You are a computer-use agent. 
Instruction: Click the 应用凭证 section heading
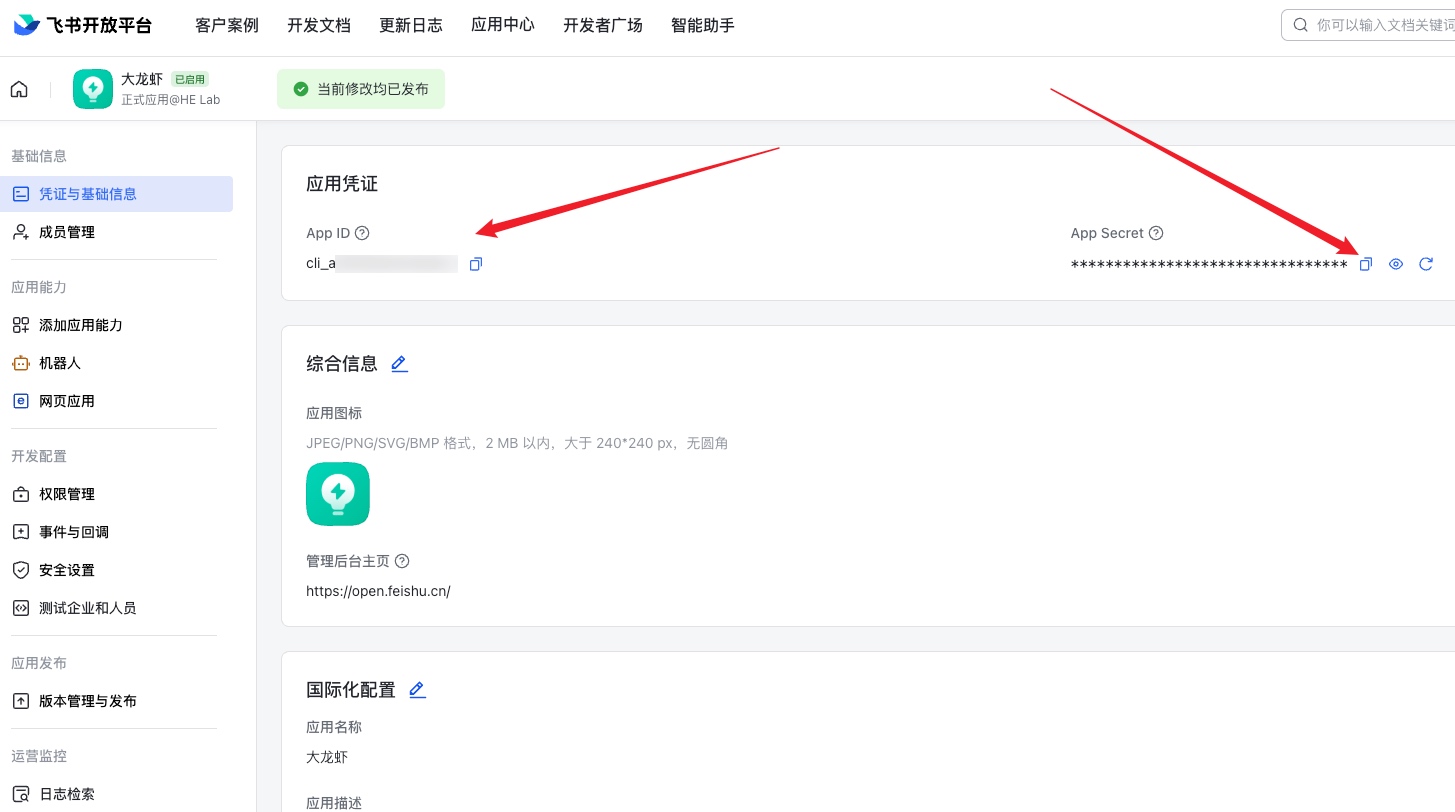coord(342,184)
